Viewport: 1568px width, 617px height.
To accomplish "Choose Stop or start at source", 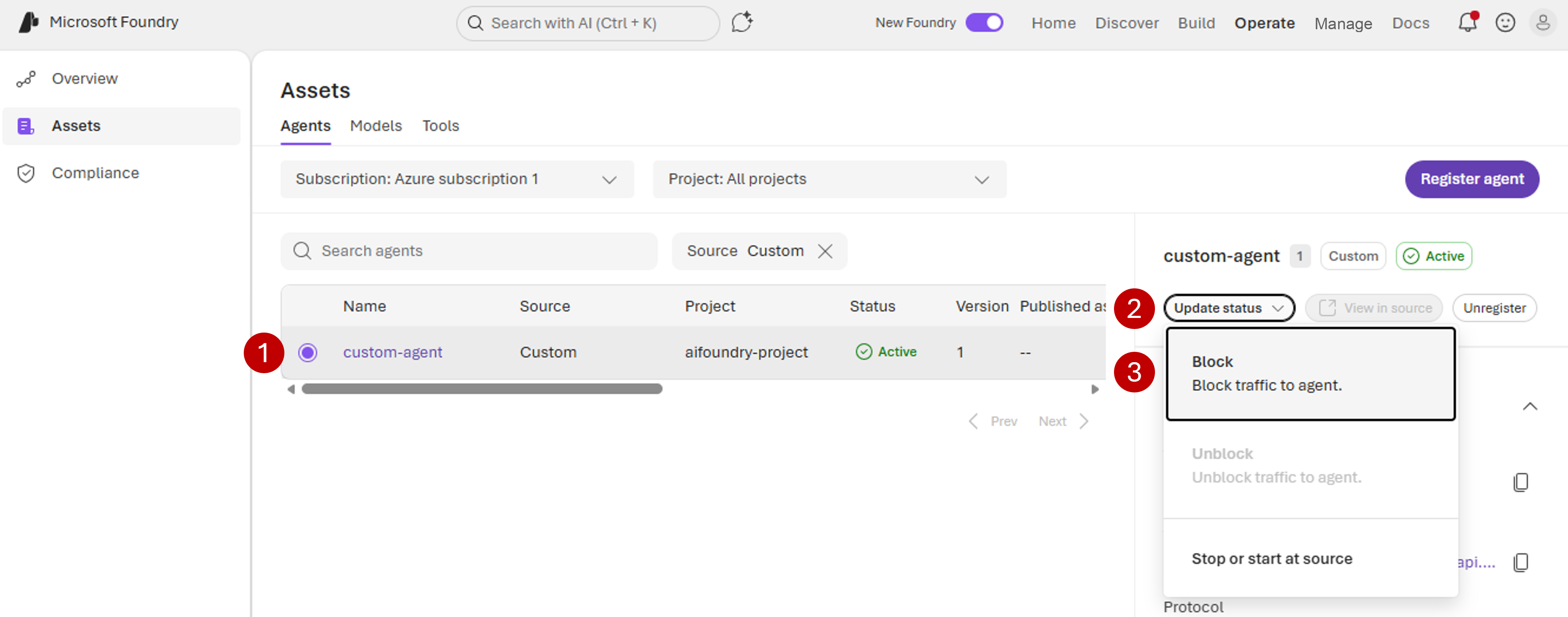I will pos(1310,559).
